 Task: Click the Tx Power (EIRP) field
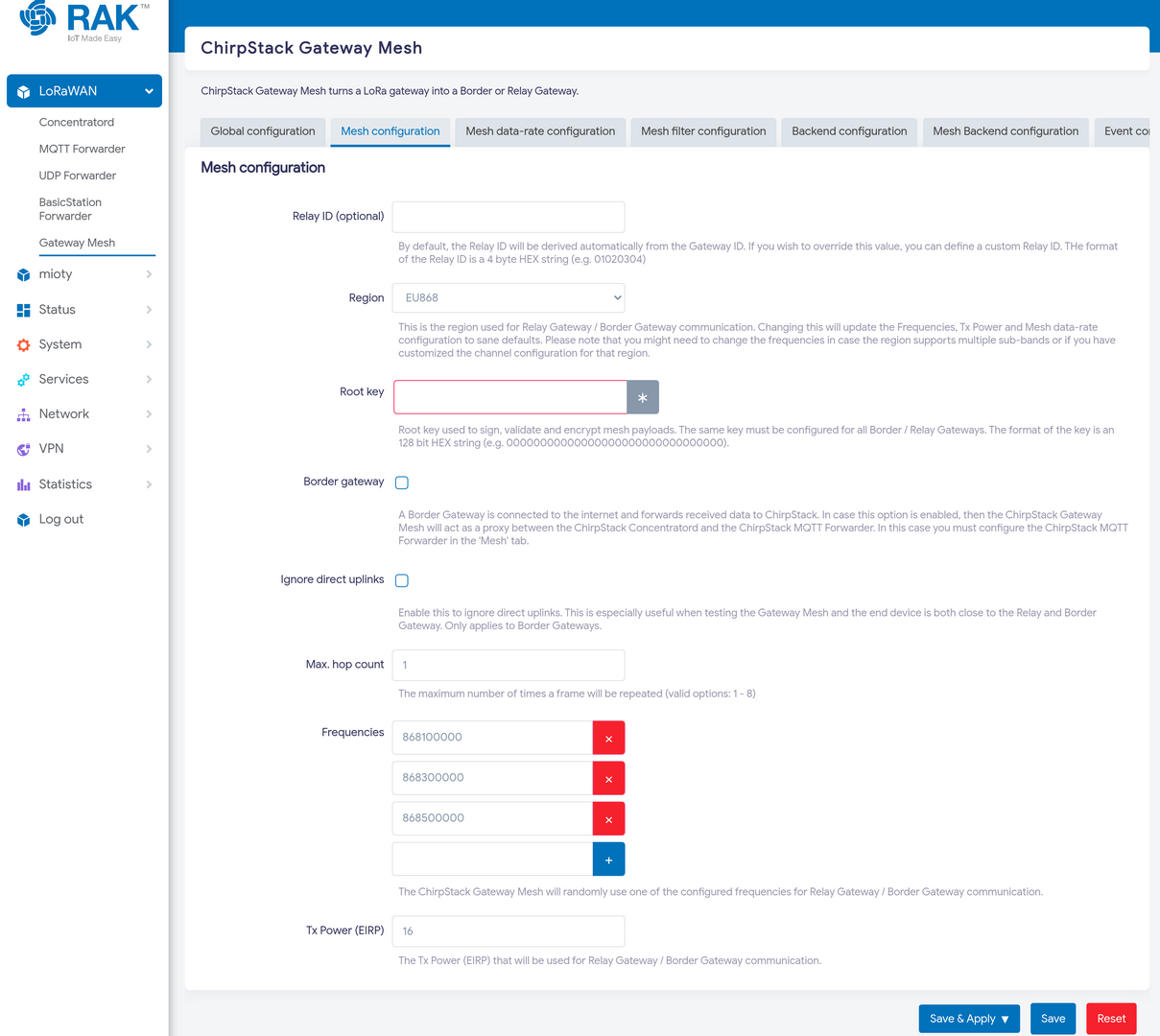[x=509, y=930]
